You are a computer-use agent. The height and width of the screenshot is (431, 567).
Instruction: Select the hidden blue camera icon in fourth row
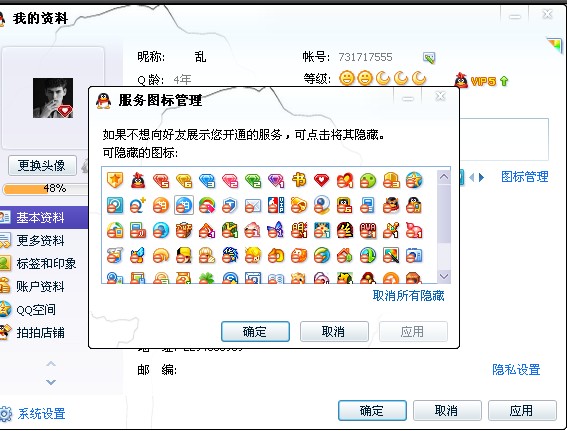click(x=414, y=255)
